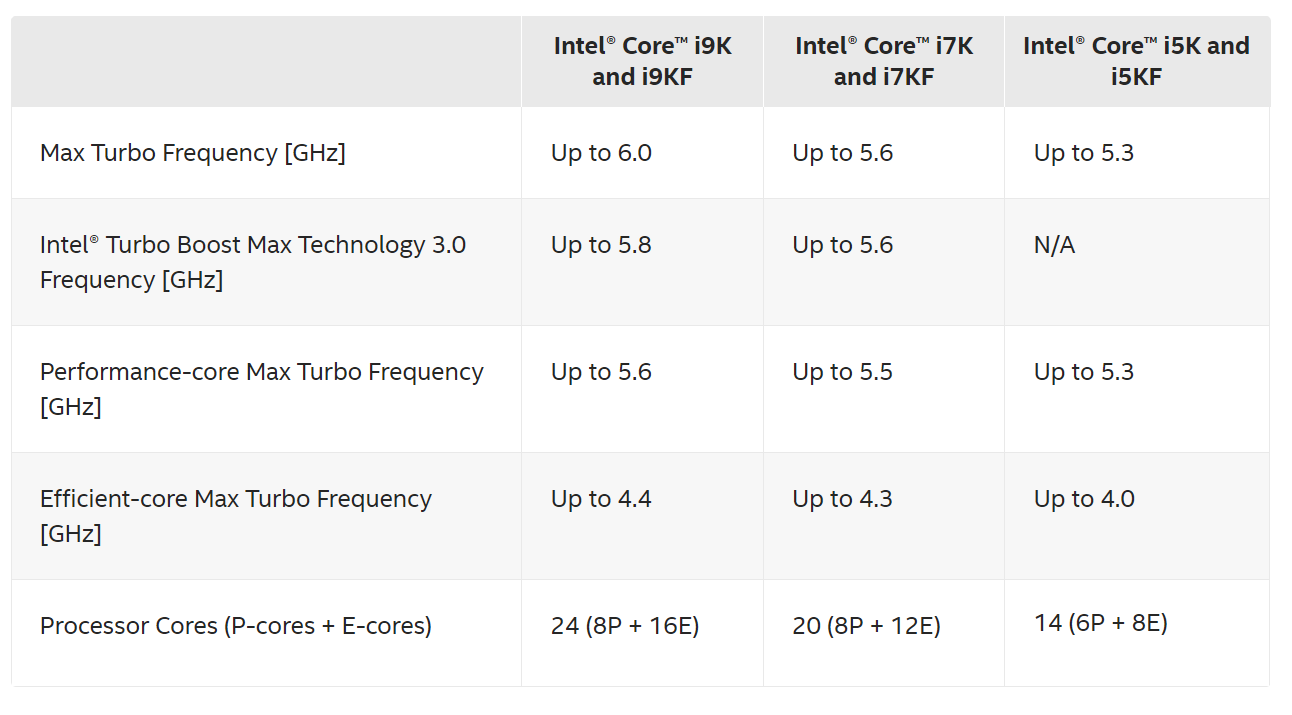The width and height of the screenshot is (1292, 715).
Task: Select the Max Turbo Frequency [GHz] row label
Action: coord(193,153)
